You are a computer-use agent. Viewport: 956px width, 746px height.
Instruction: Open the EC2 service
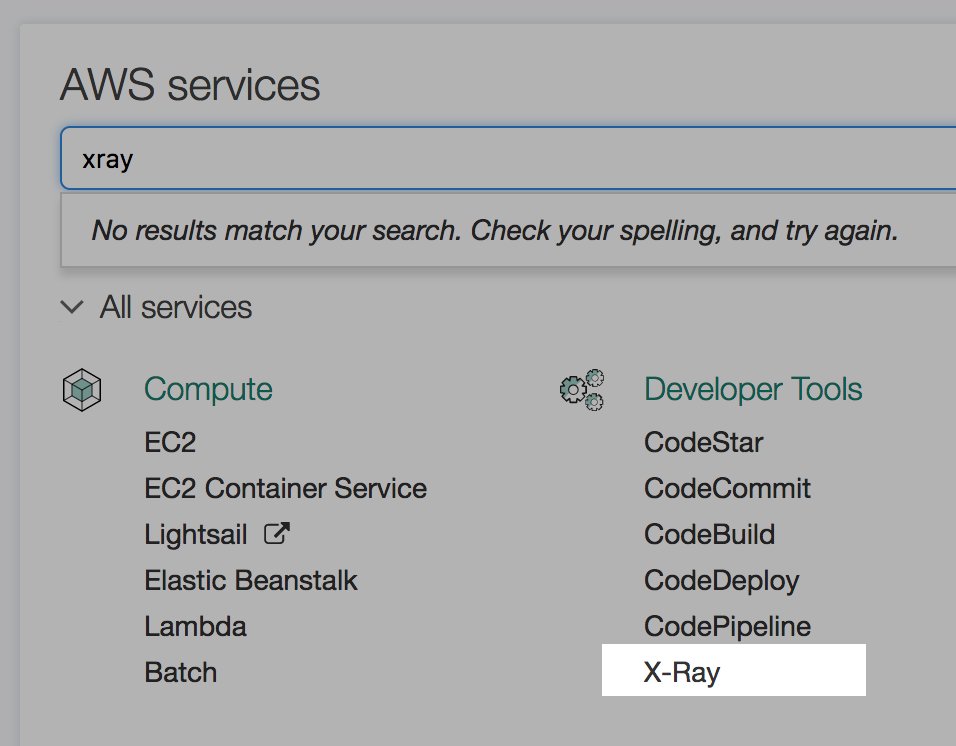pyautogui.click(x=170, y=442)
